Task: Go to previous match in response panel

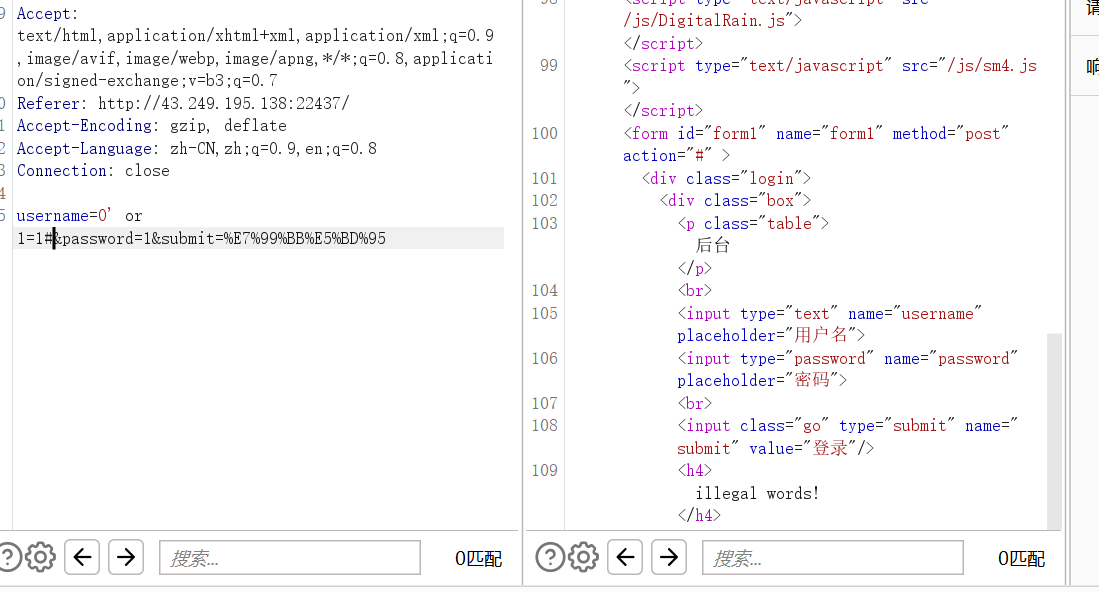Action: click(625, 557)
